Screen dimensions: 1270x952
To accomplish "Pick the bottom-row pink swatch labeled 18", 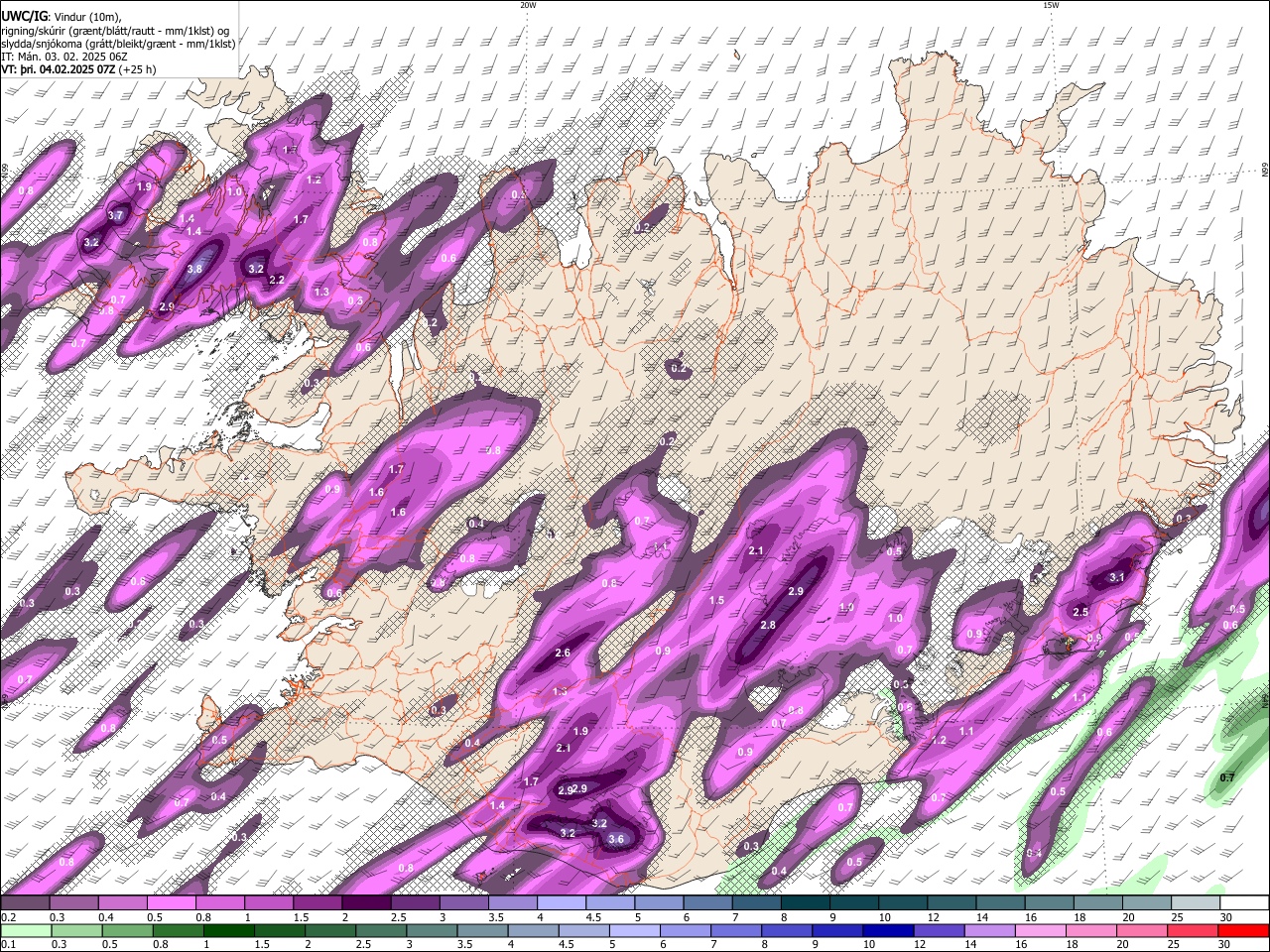I will click(x=1091, y=930).
